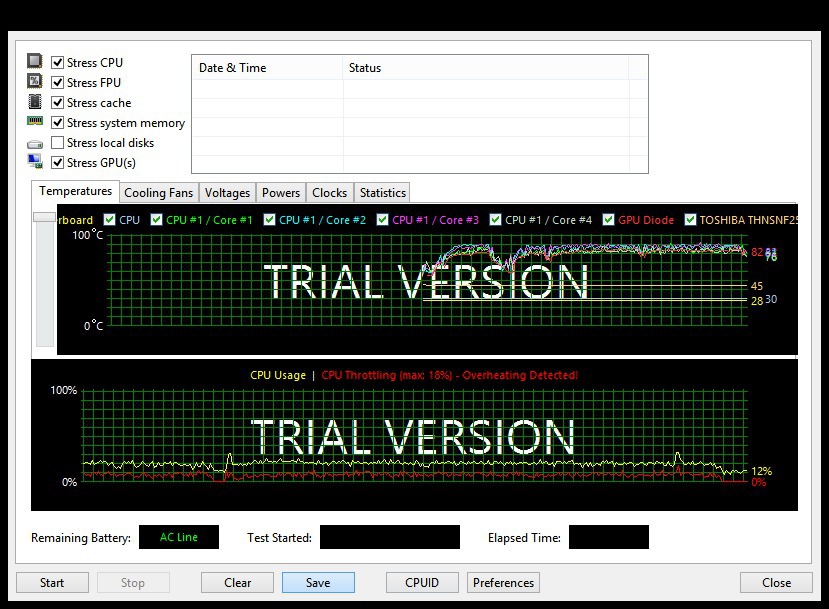Screen dimensions: 829x609
Task: Toggle CPU #1 / Core #4 graph checkbox
Action: [495, 219]
